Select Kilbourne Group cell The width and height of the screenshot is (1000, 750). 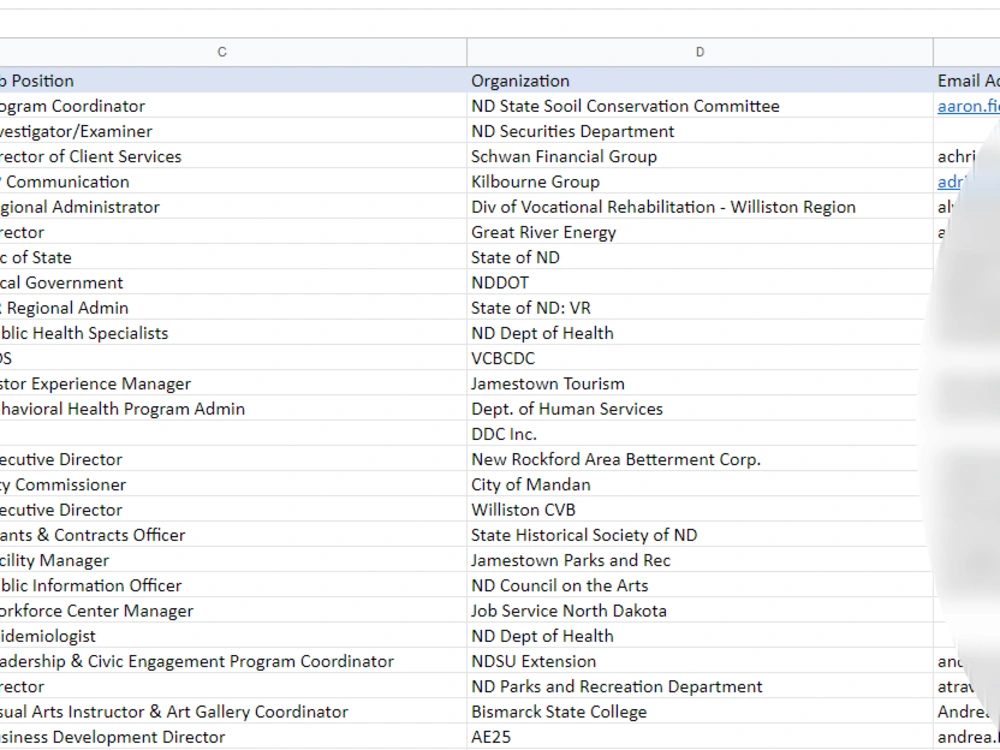[x=700, y=182]
